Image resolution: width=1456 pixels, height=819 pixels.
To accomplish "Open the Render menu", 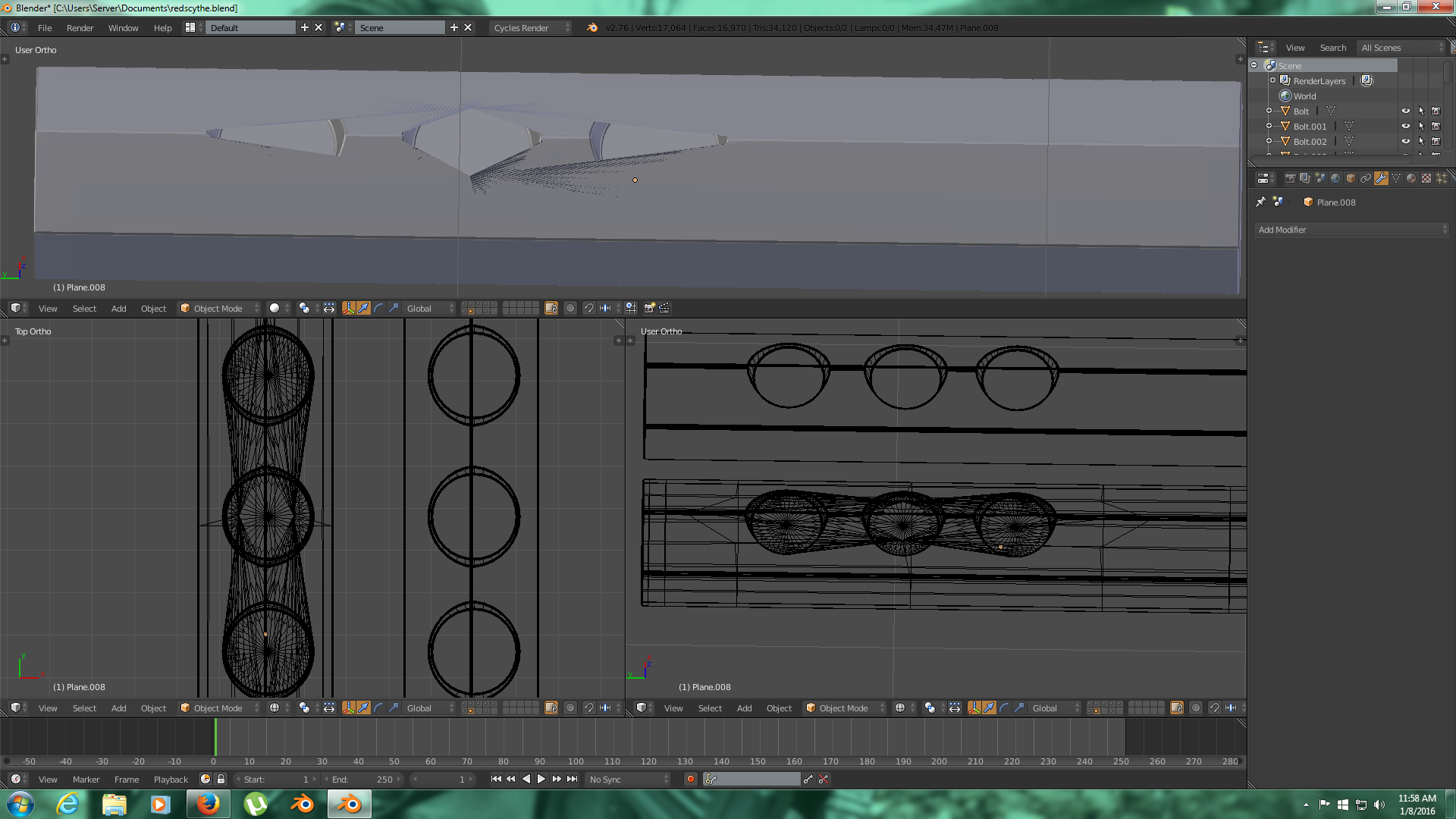I will click(x=80, y=27).
